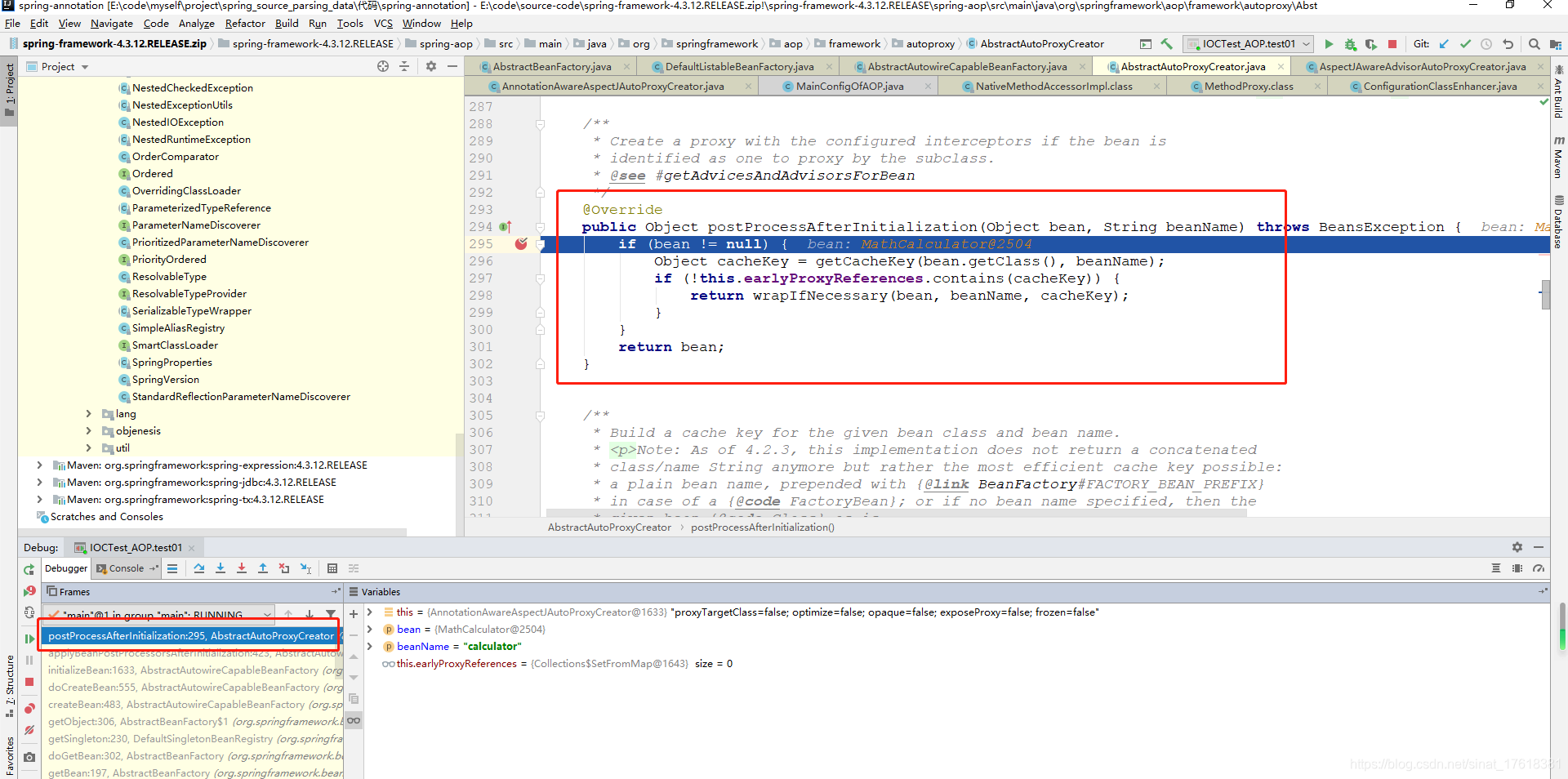This screenshot has height=779, width=1568.
Task: View breakpoints double red dot icon
Action: coord(29,708)
